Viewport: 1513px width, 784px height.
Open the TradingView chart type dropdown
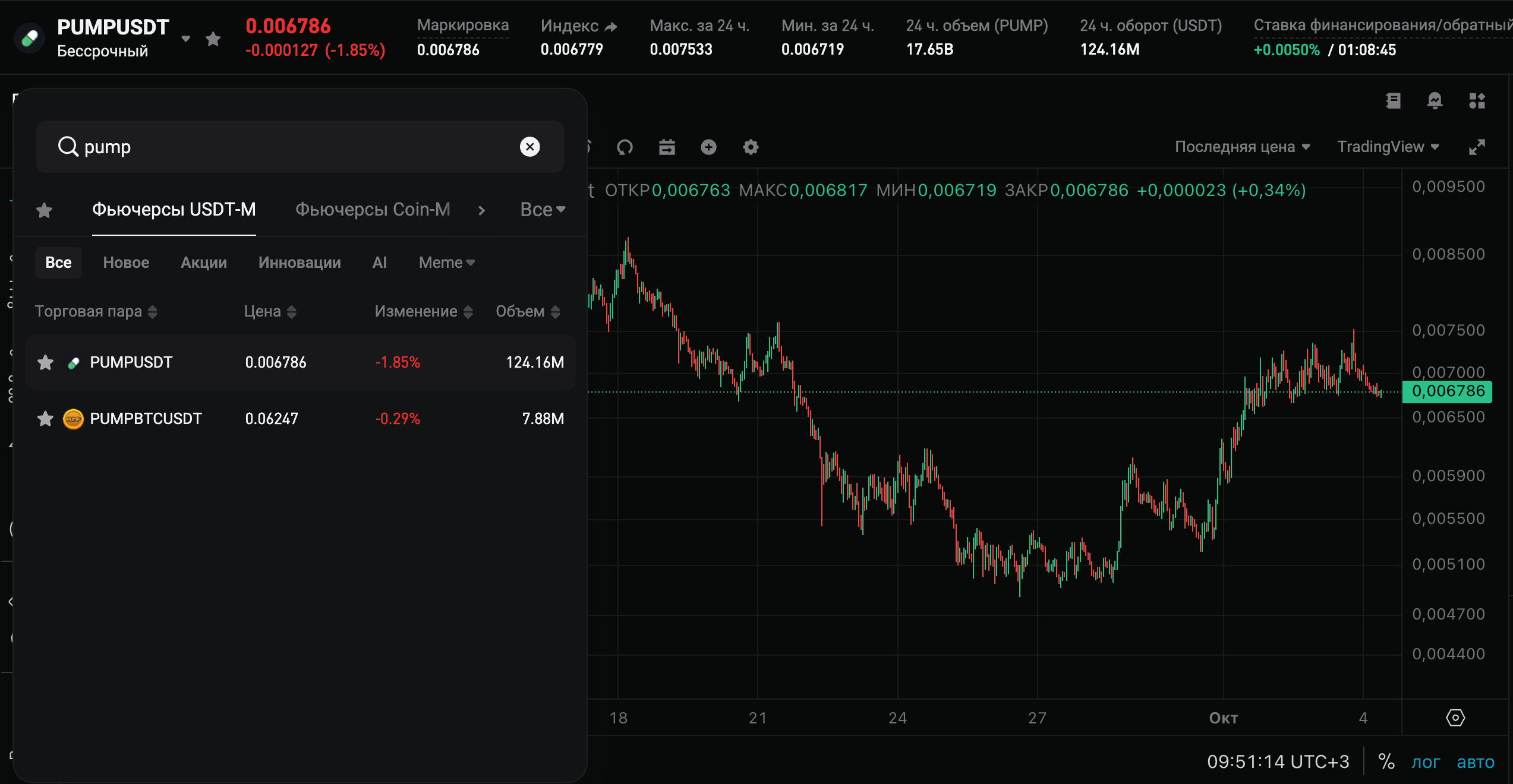click(1388, 147)
